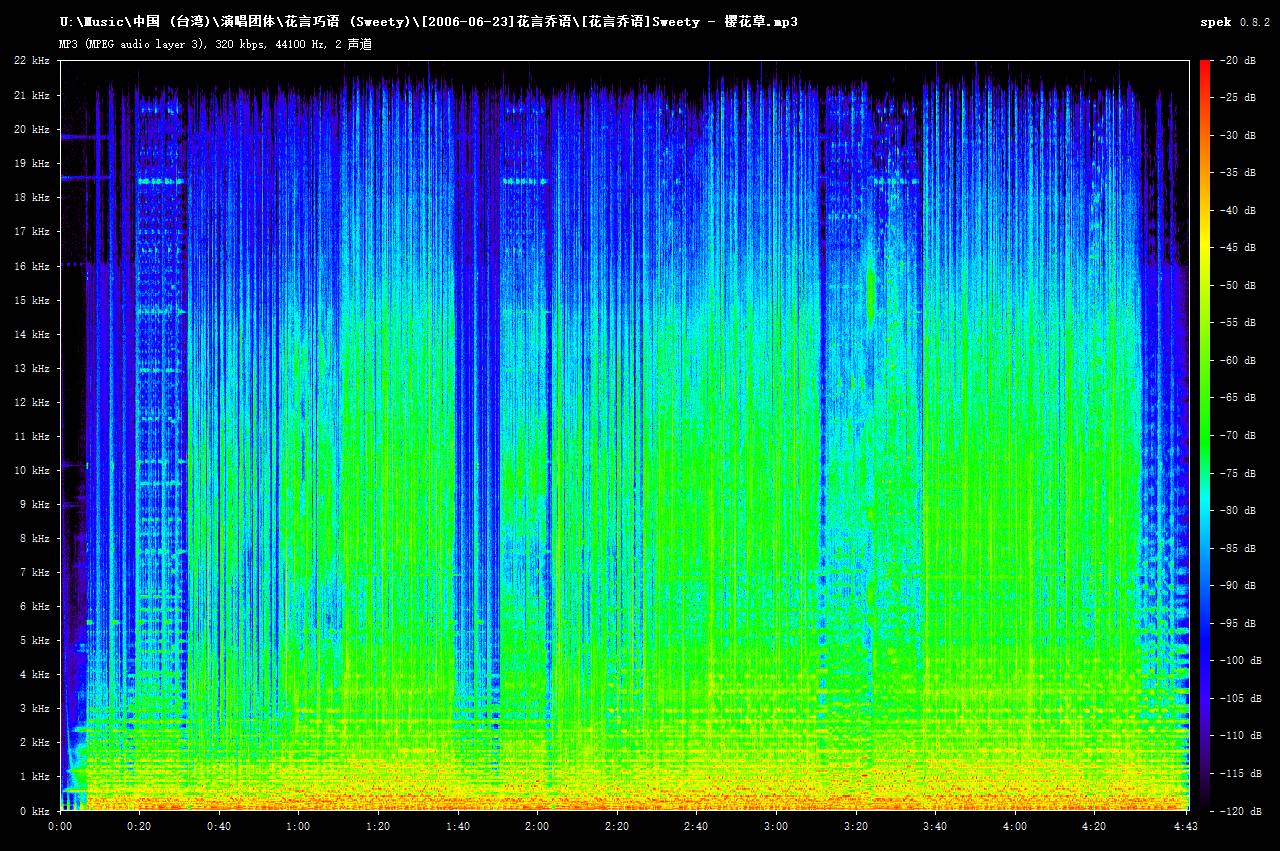Click the 樱花草.mp3 filename in the path
The height and width of the screenshot is (851, 1280).
760,20
